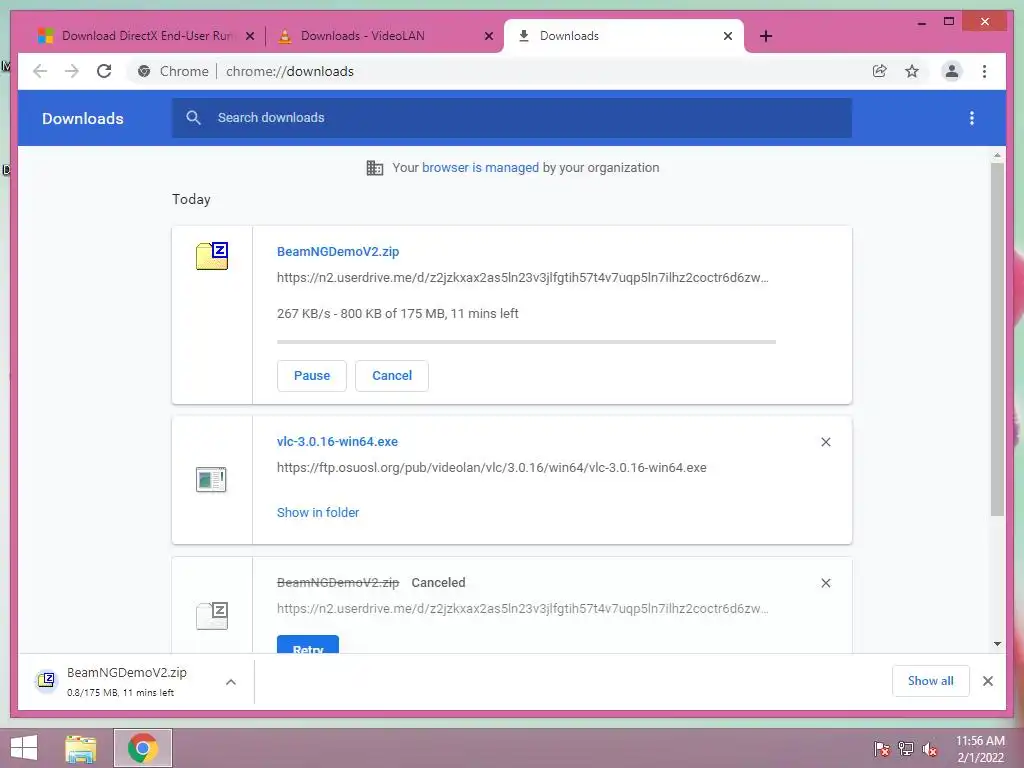Viewport: 1024px width, 768px height.
Task: Click the Today date heading
Action: pos(191,199)
